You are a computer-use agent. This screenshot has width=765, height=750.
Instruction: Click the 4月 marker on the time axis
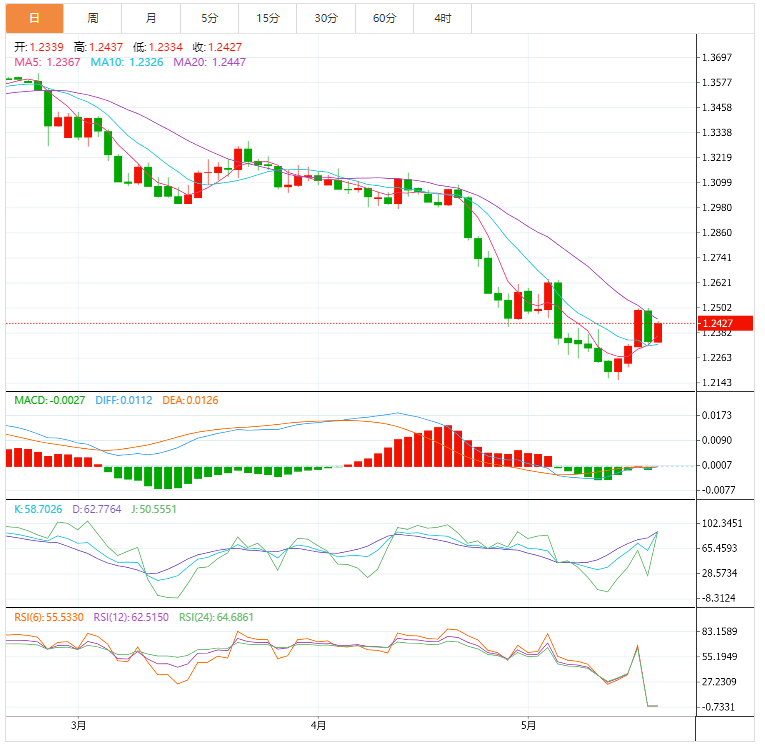tap(319, 726)
